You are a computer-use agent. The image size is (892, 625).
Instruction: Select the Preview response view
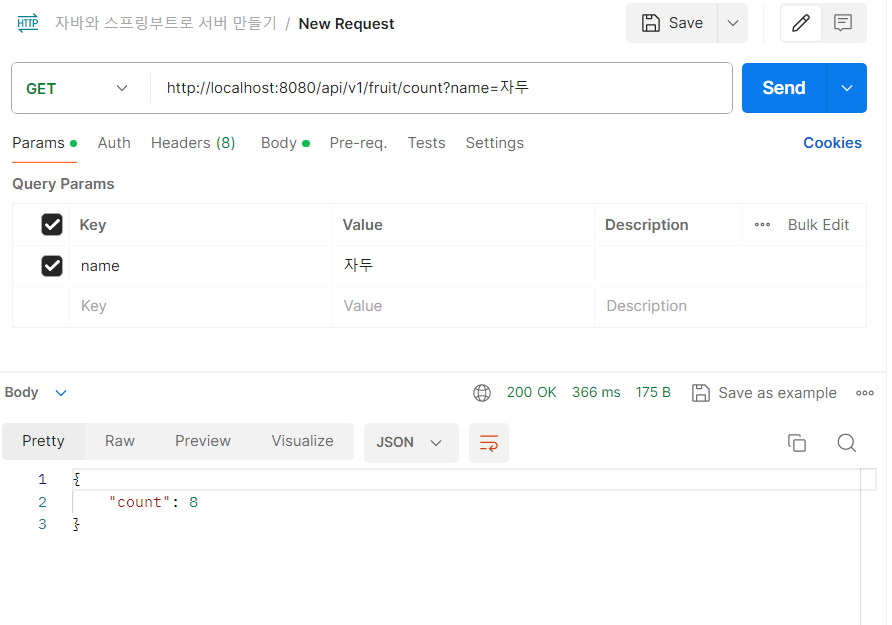tap(203, 441)
